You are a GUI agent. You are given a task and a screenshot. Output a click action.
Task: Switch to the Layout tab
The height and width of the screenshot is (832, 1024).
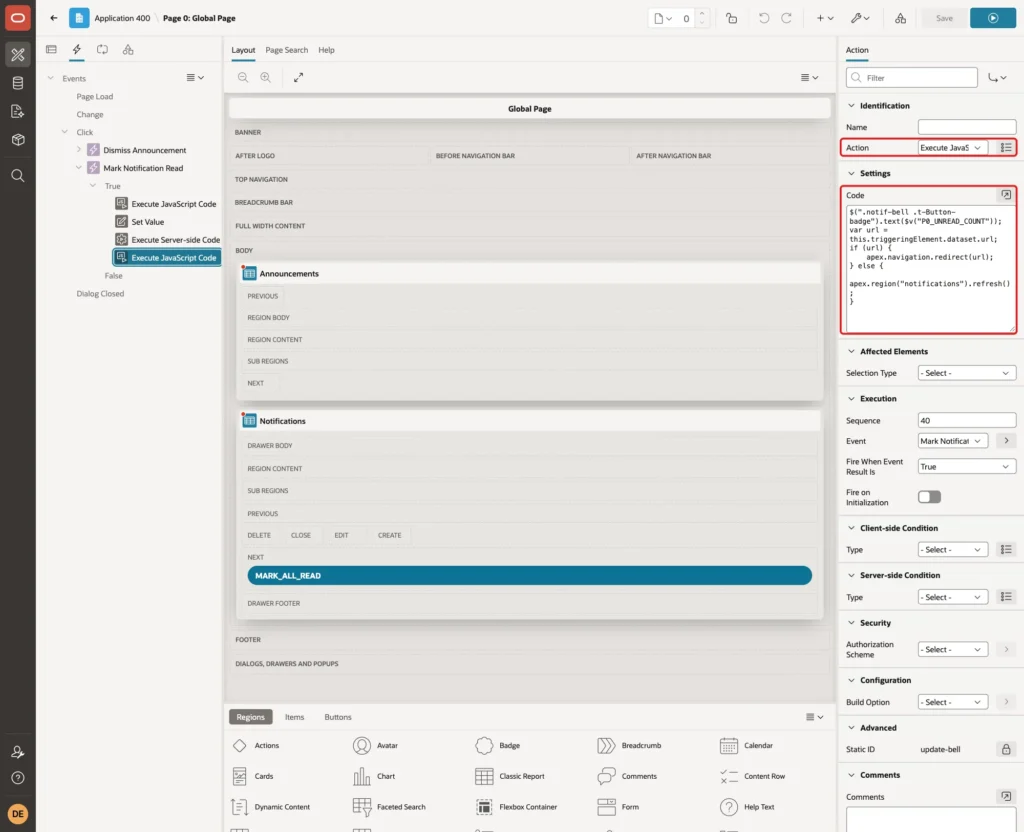(x=243, y=50)
